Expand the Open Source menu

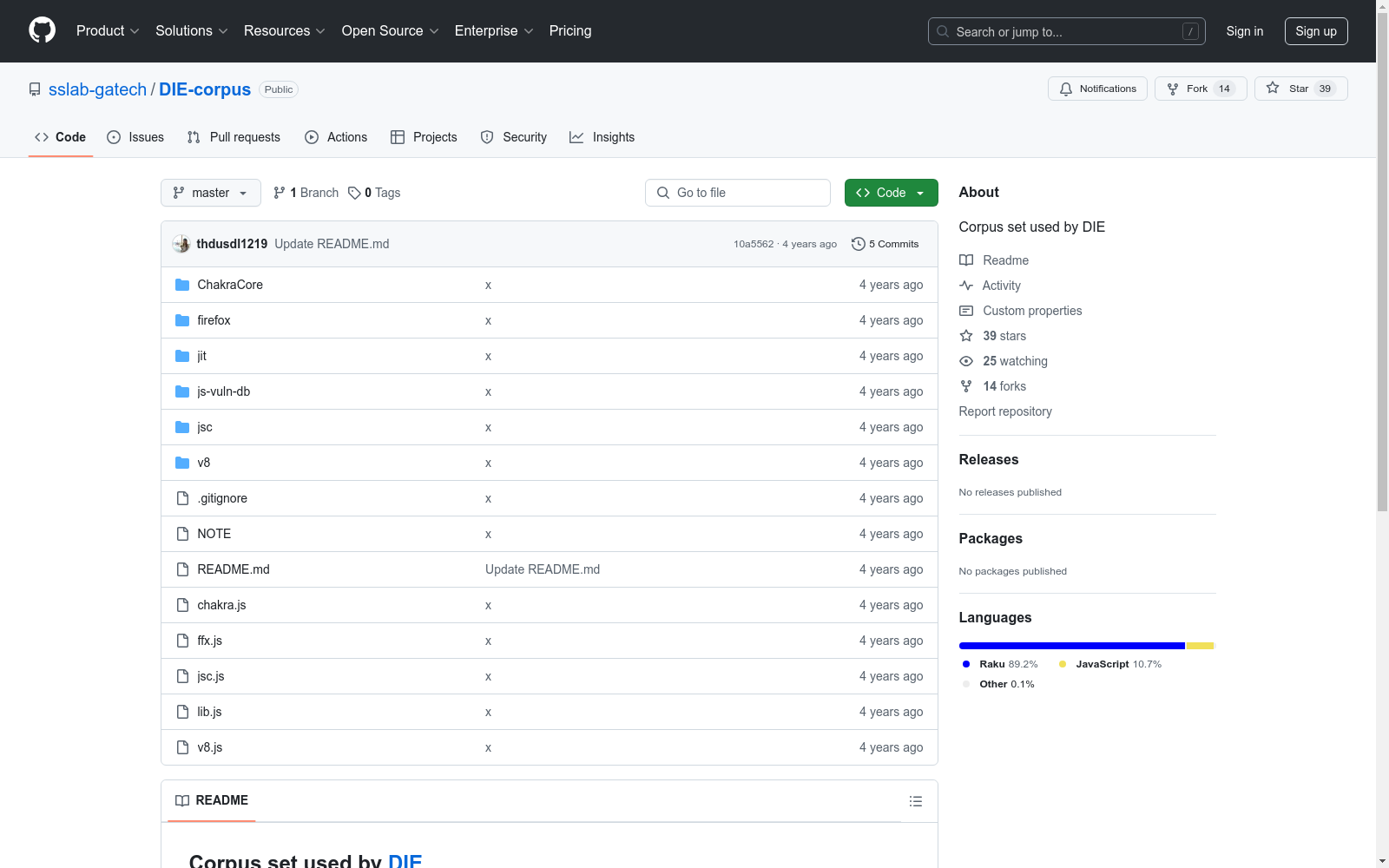coord(391,30)
